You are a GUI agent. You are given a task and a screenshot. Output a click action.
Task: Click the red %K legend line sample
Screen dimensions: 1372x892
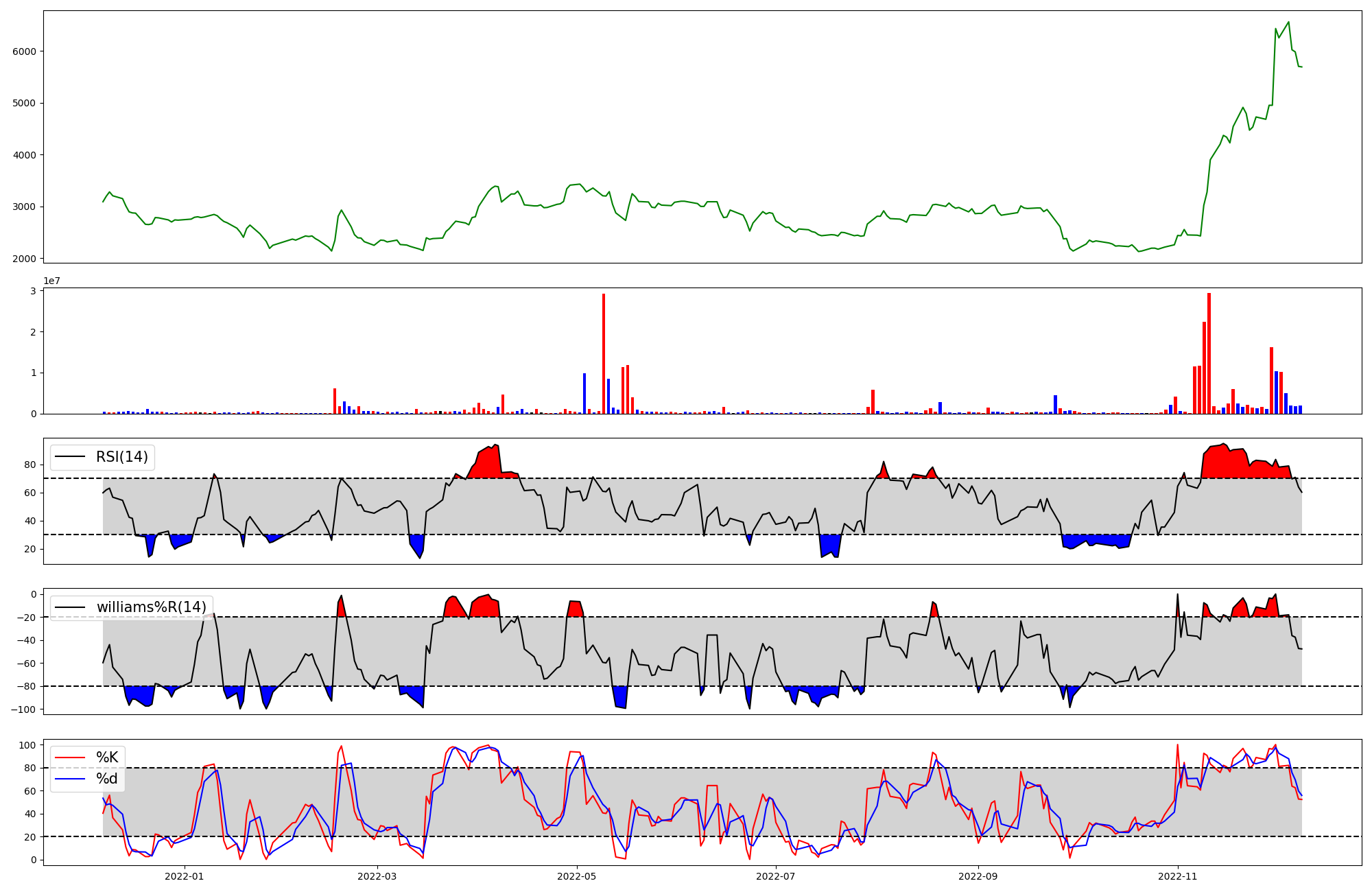(x=70, y=758)
